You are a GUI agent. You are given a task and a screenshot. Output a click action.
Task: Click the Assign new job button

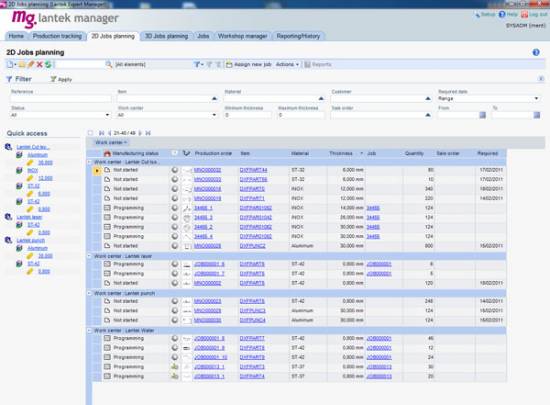(x=249, y=65)
